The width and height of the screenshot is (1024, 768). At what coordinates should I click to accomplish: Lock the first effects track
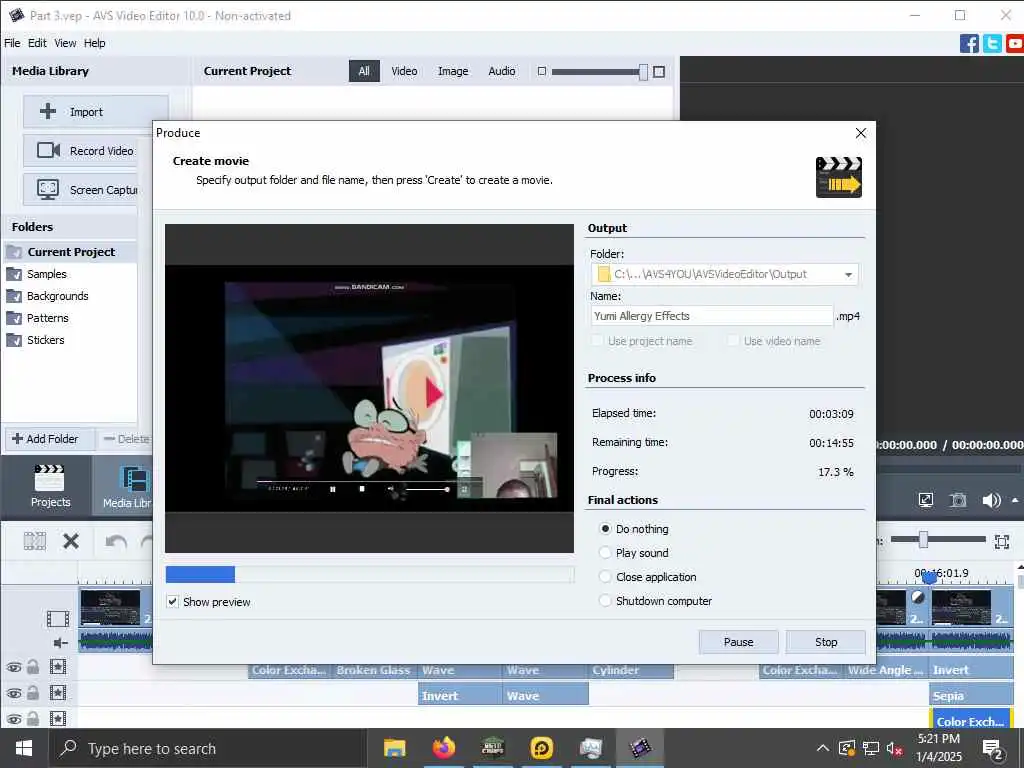coord(33,667)
